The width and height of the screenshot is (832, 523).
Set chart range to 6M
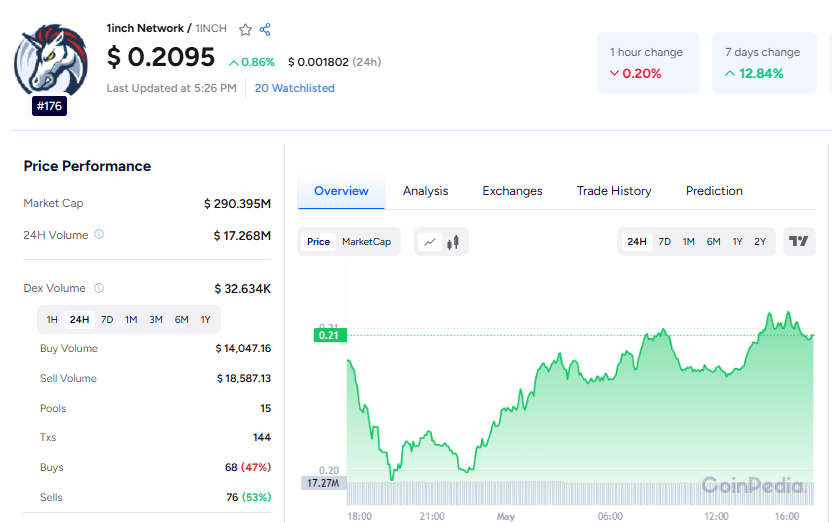[713, 242]
